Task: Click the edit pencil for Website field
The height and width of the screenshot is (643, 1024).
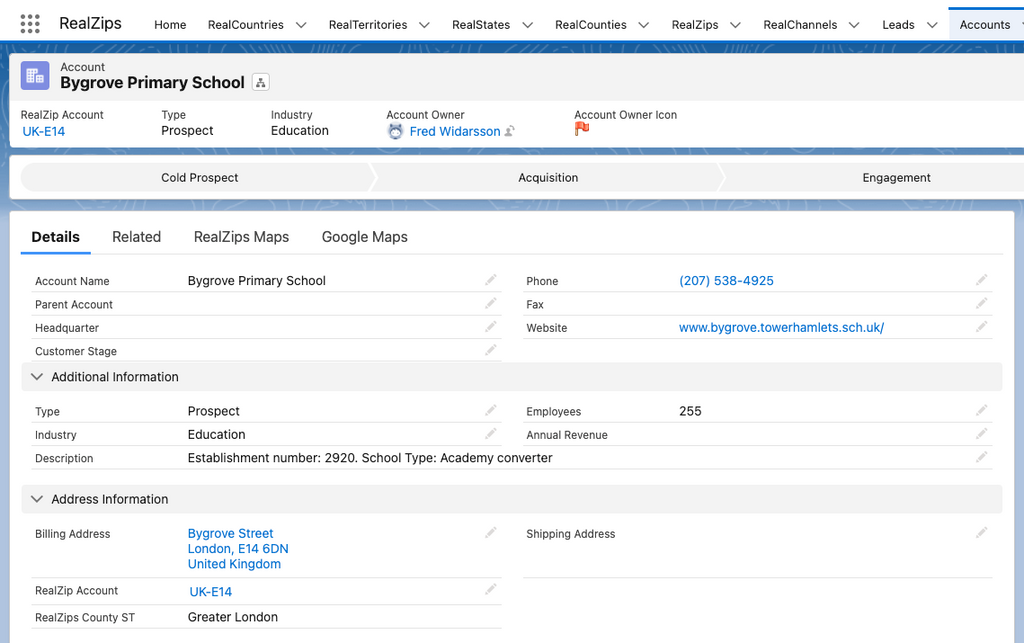Action: pyautogui.click(x=981, y=328)
